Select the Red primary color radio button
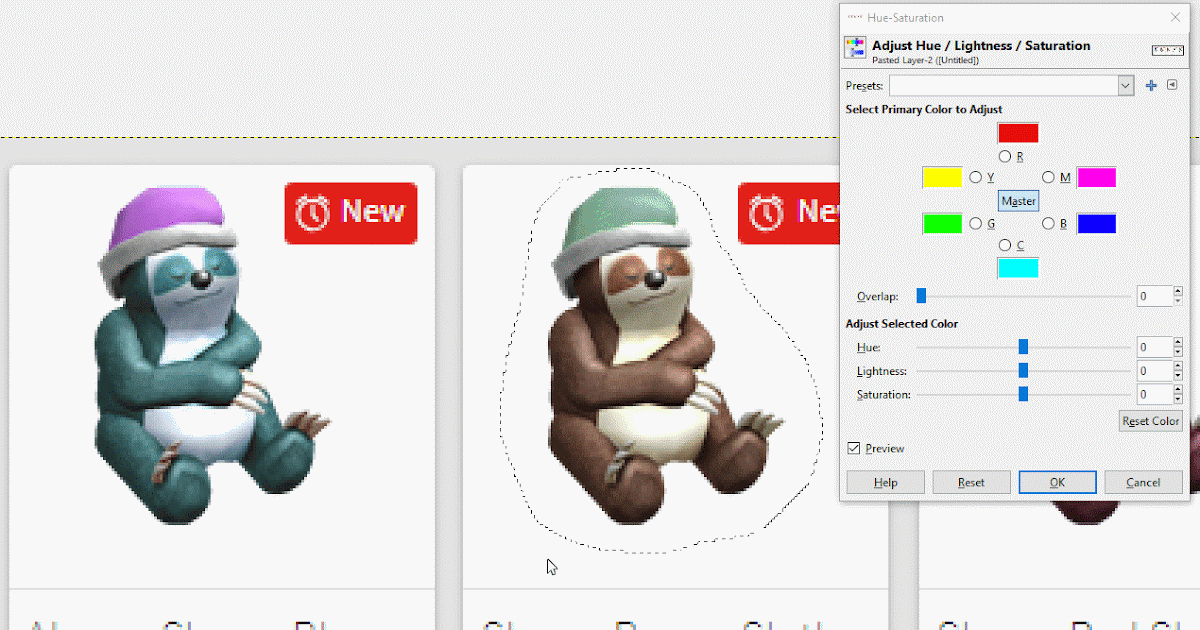1200x630 pixels. [x=1005, y=156]
